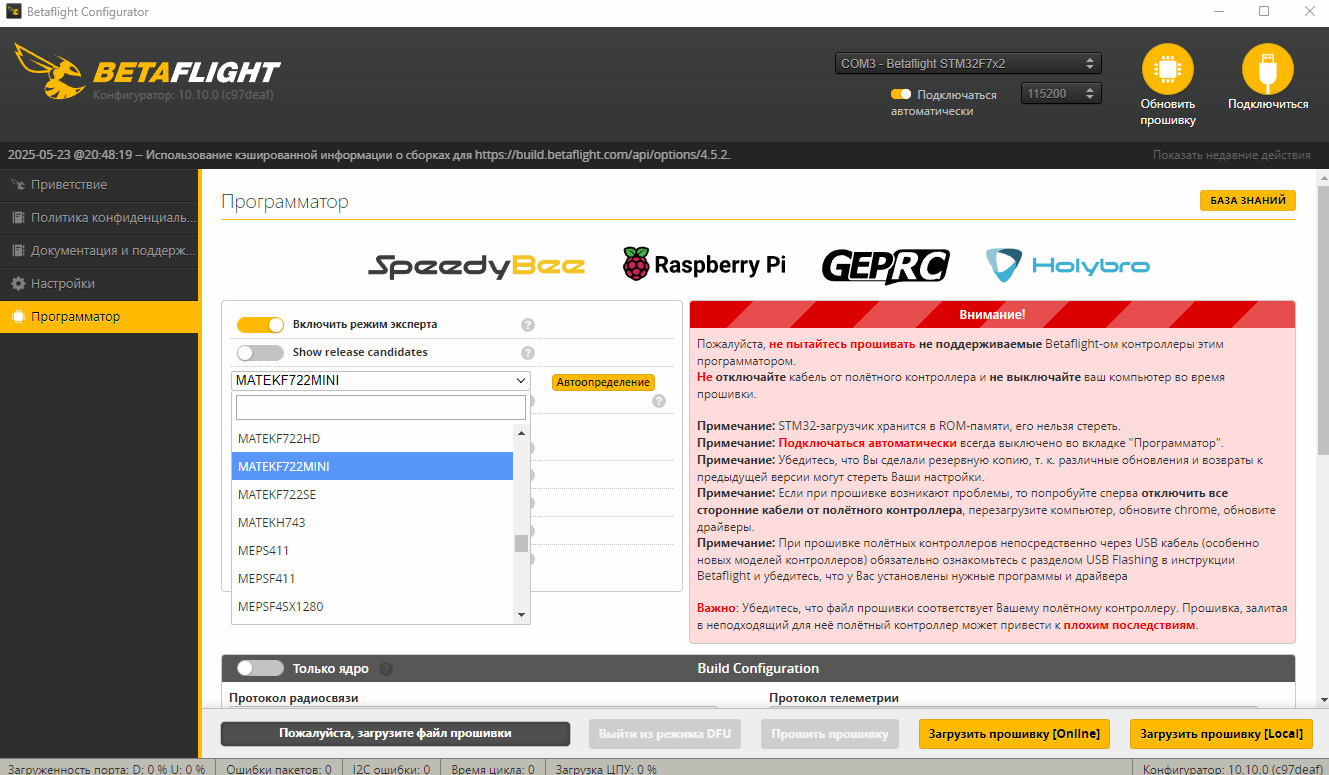Click help icon beside Автоопределение button
The image size is (1329, 775).
(x=659, y=401)
